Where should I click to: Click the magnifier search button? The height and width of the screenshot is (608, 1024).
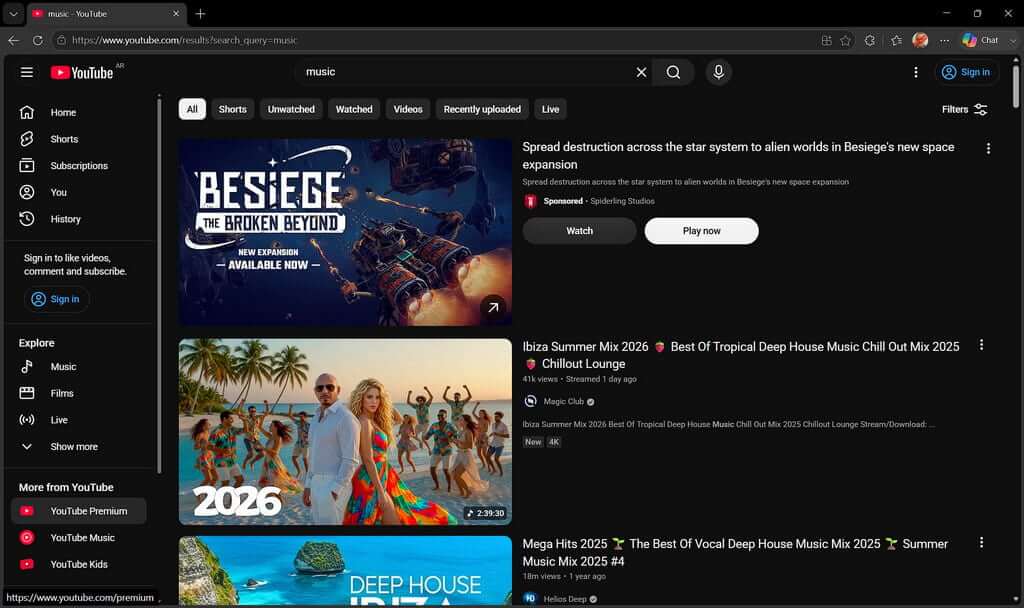coord(673,72)
